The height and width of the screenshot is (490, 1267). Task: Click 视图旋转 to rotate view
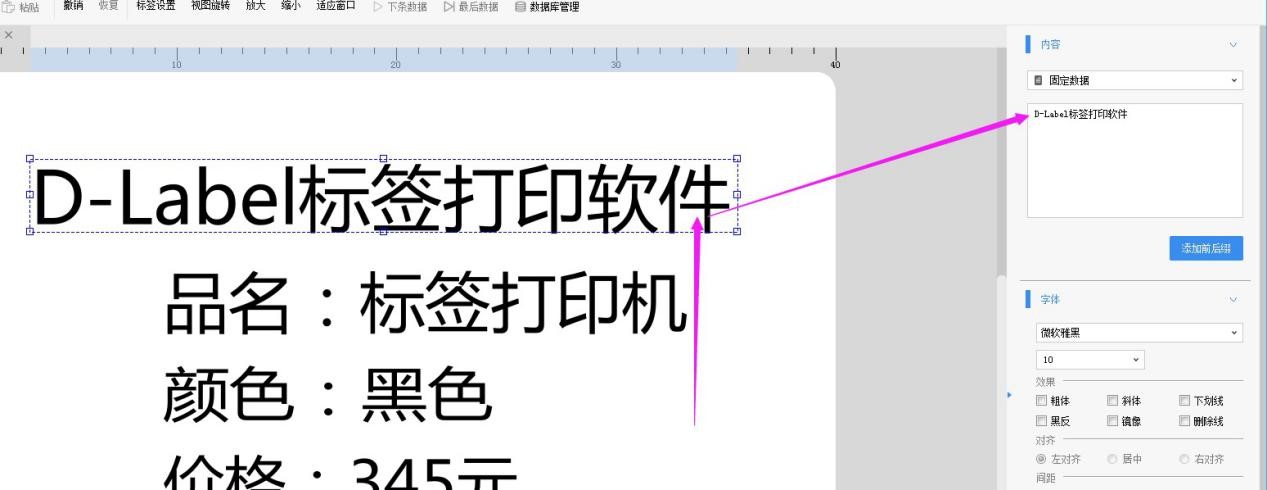(x=210, y=6)
